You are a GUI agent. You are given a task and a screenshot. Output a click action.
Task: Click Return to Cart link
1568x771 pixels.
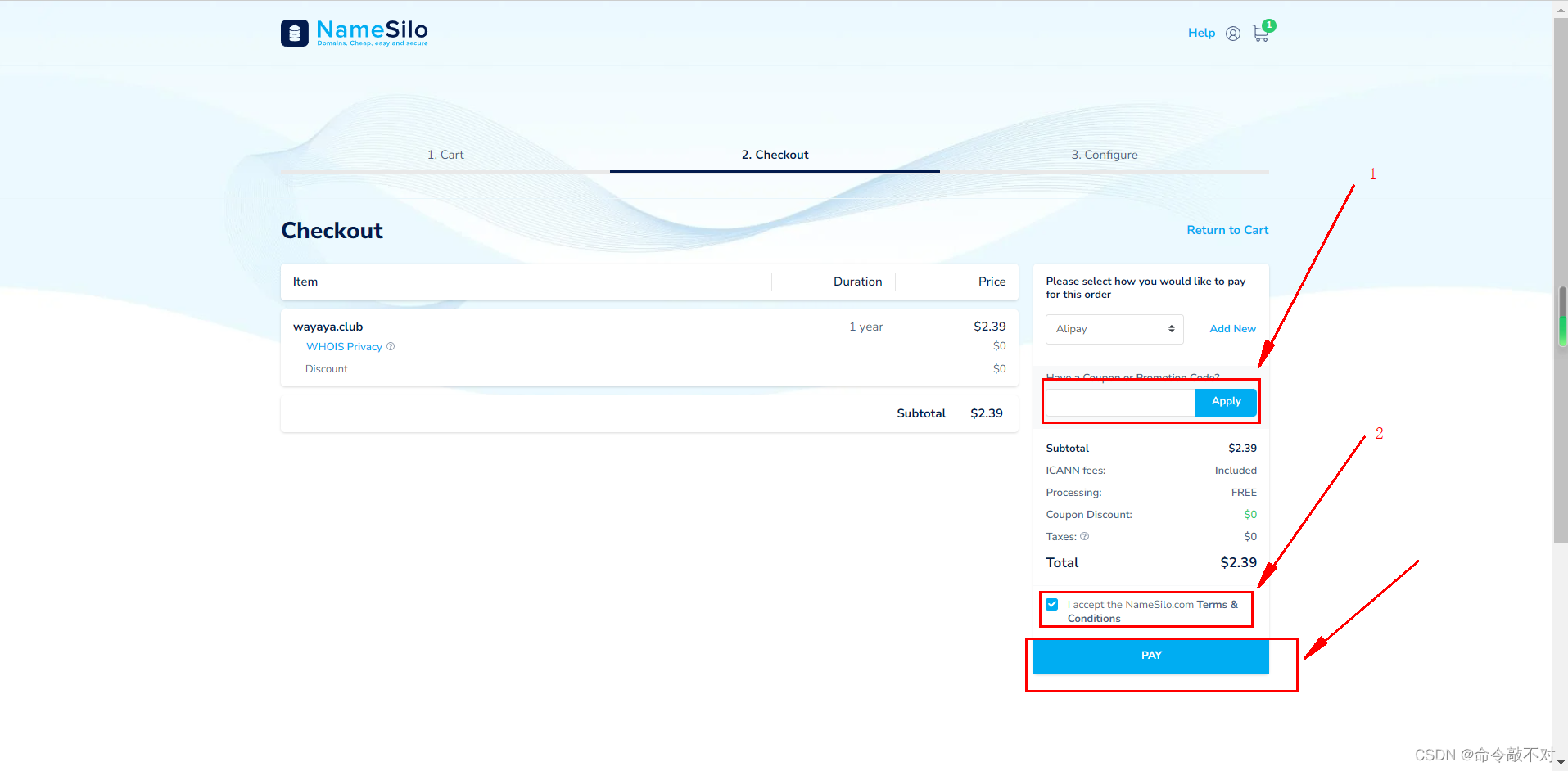(x=1227, y=230)
